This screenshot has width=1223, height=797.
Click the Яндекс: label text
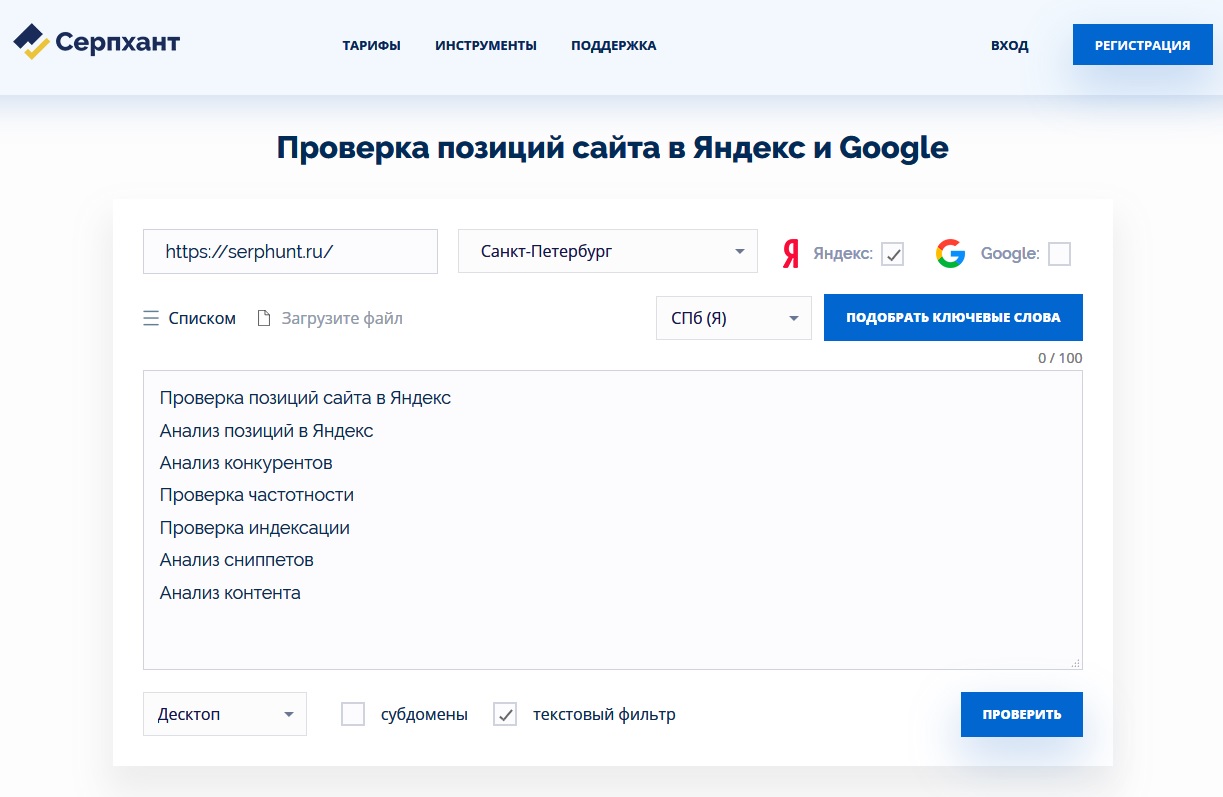pyautogui.click(x=843, y=254)
